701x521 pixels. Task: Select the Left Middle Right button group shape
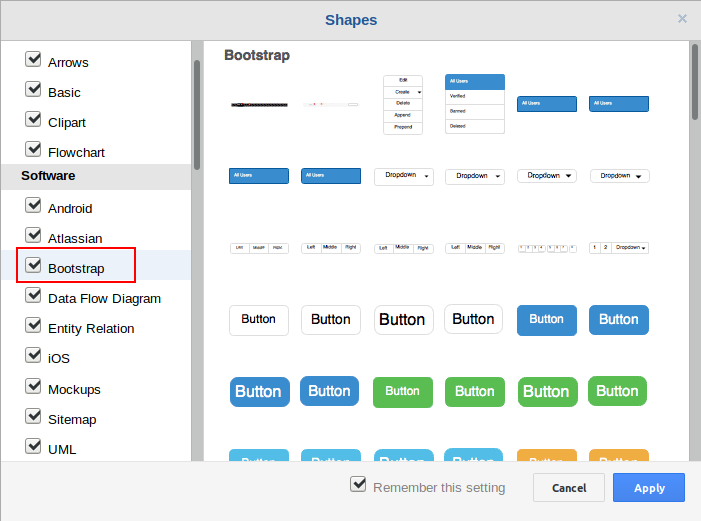point(330,247)
